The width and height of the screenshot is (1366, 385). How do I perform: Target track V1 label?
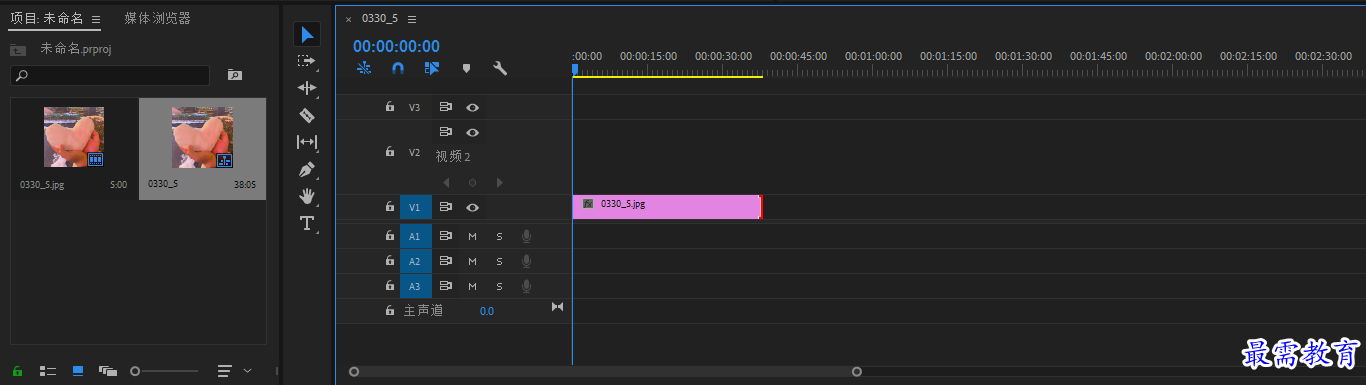tap(416, 207)
